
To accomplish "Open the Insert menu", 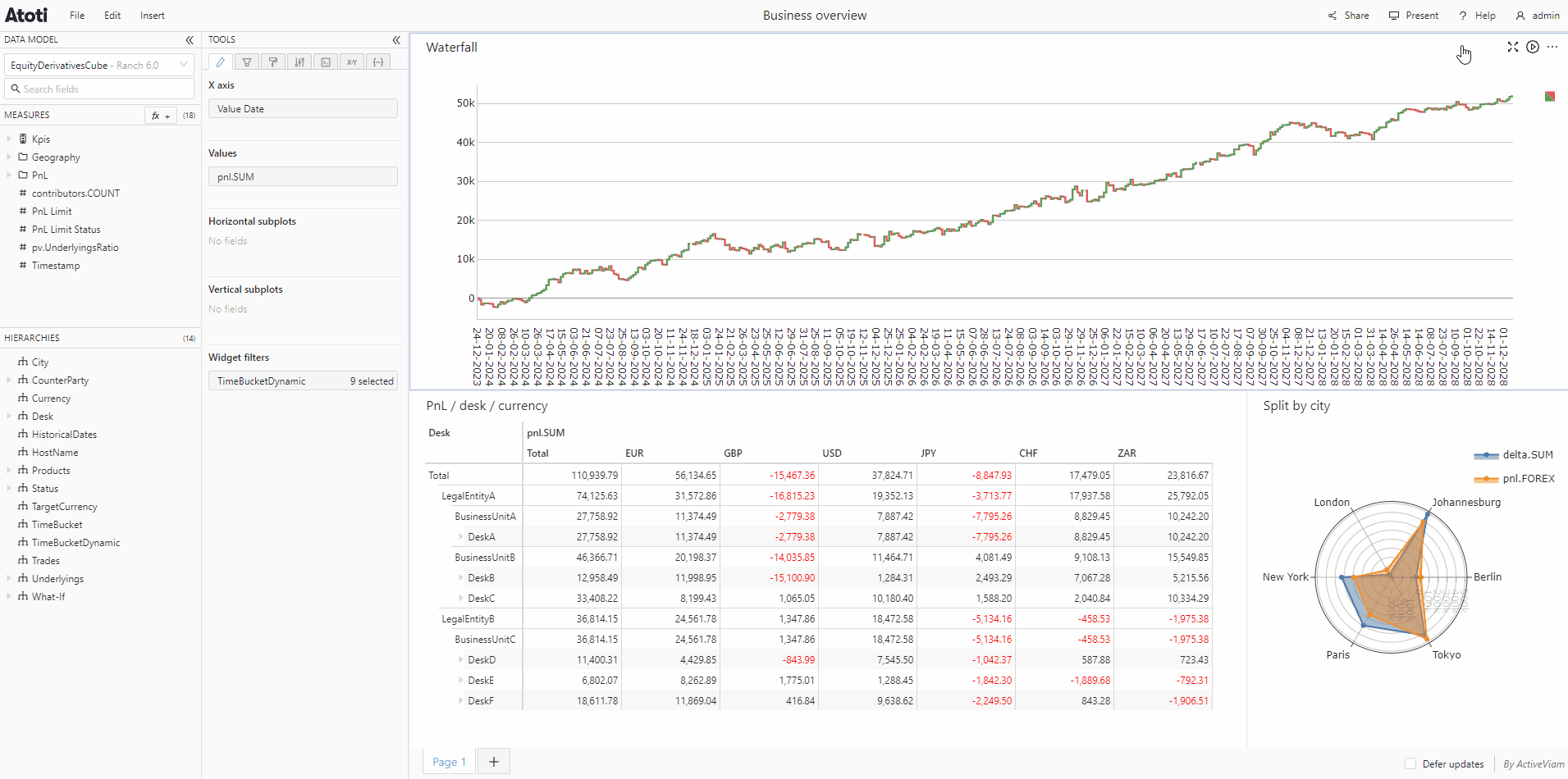I will pyautogui.click(x=153, y=16).
